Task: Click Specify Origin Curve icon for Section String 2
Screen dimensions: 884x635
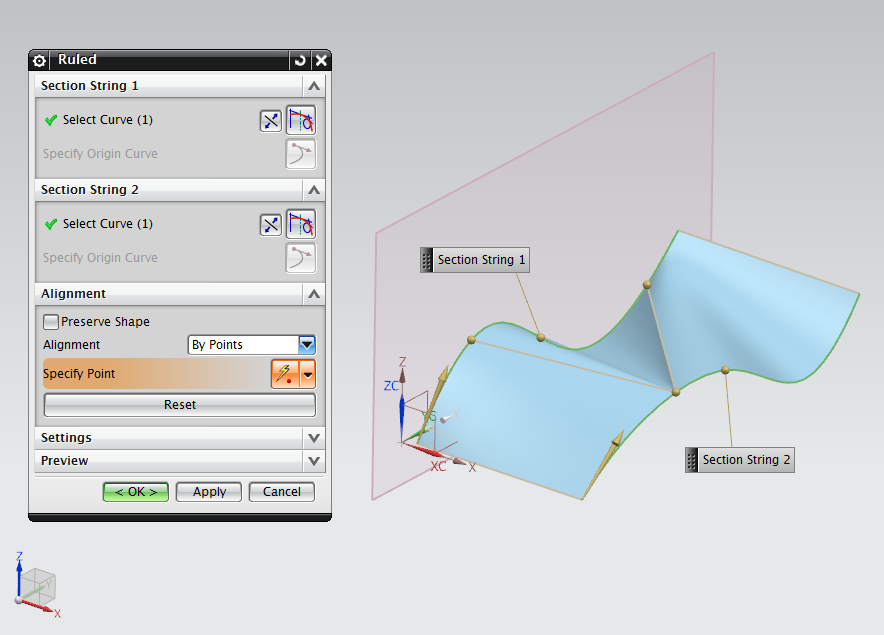Action: [x=300, y=258]
